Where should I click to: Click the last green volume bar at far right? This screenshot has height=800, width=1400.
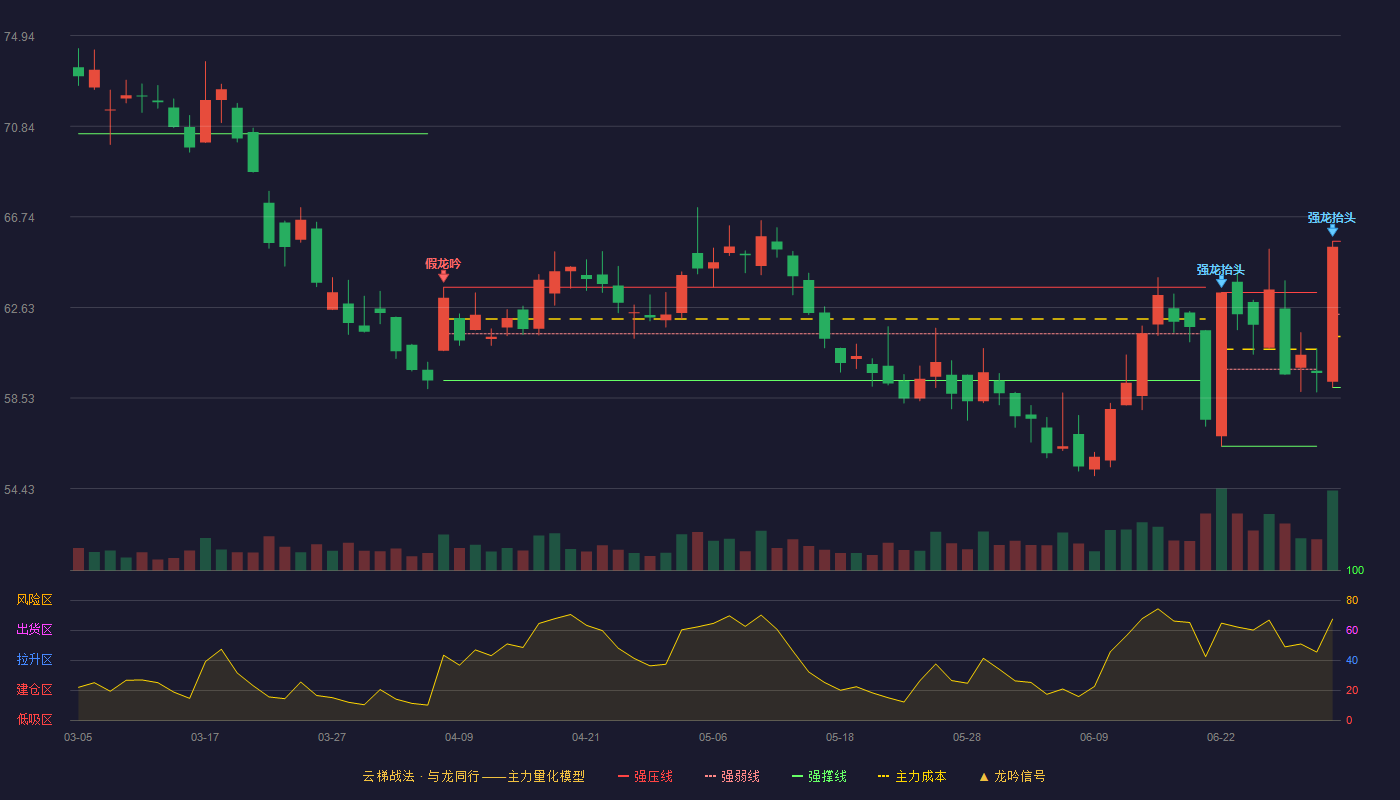1332,530
